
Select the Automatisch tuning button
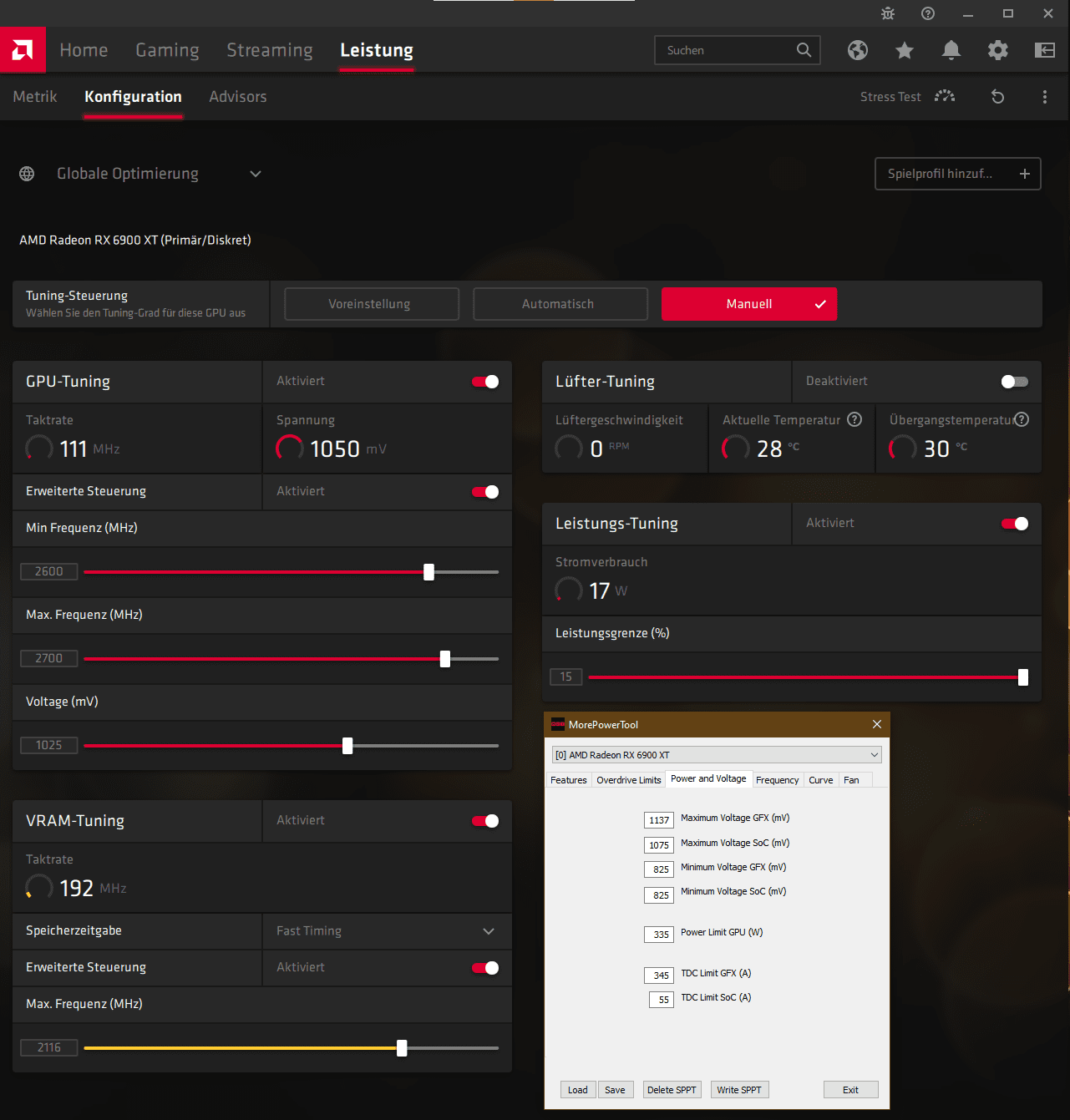pyautogui.click(x=560, y=304)
